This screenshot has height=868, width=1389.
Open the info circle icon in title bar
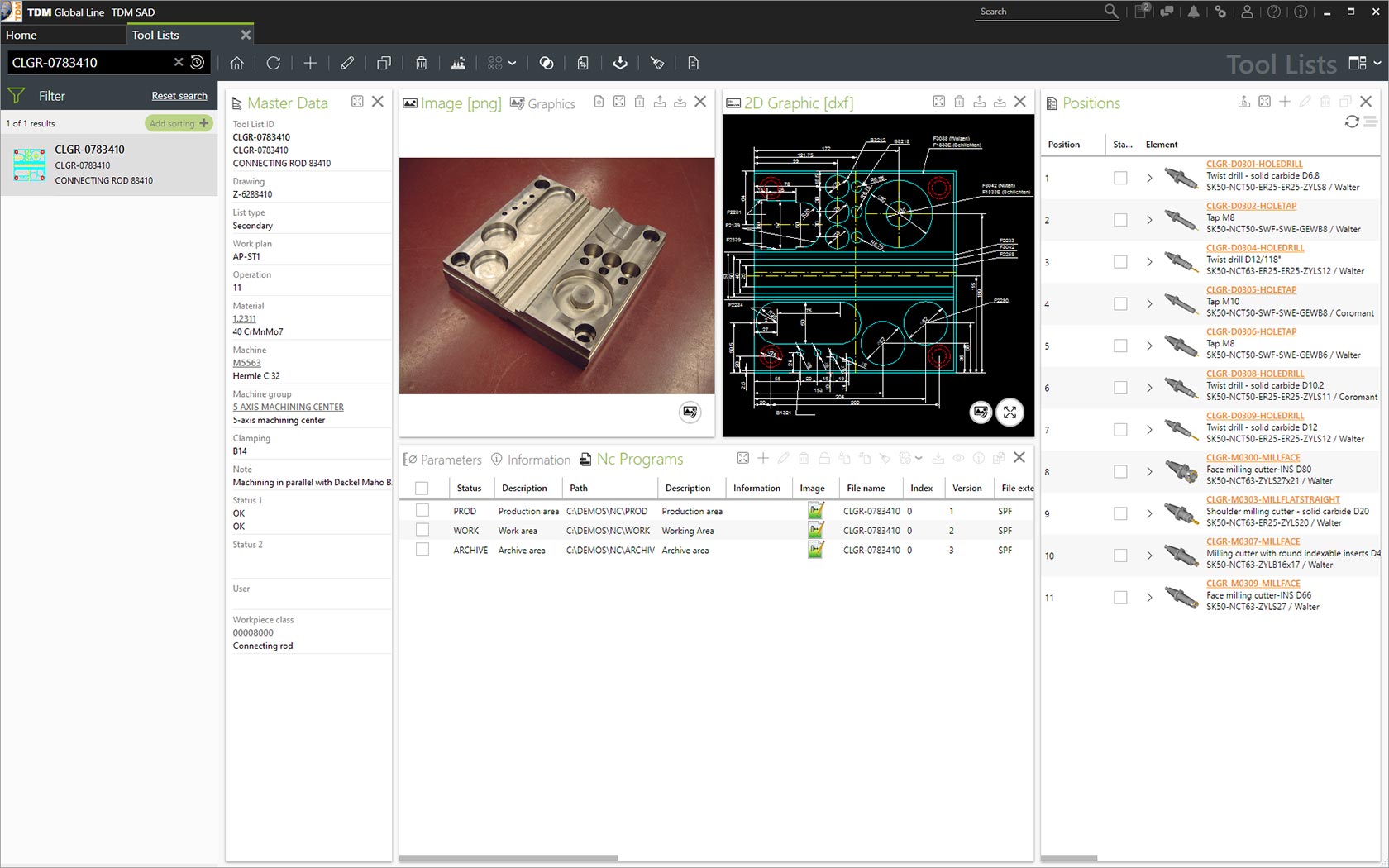1301,12
